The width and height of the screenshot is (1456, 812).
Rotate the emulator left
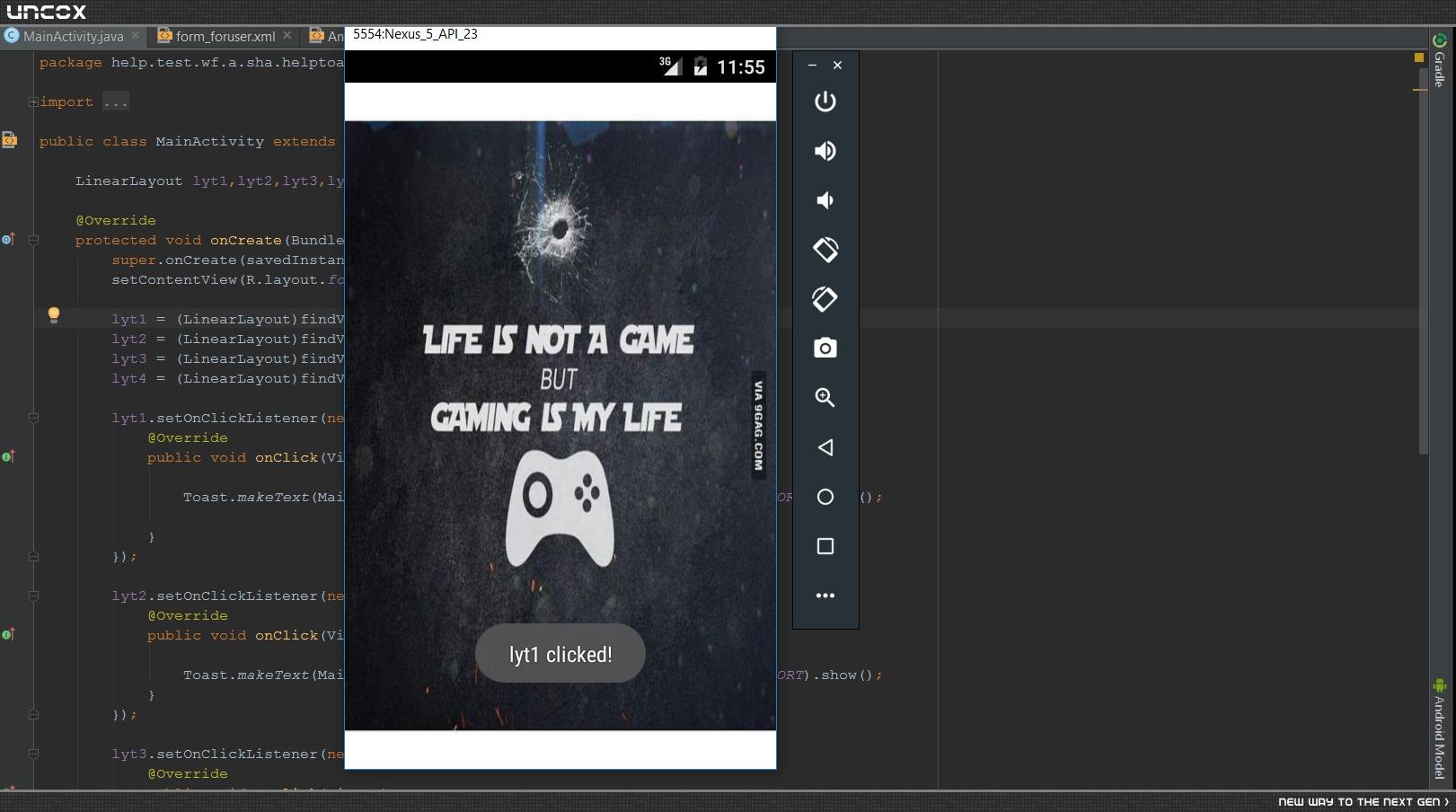(x=825, y=250)
